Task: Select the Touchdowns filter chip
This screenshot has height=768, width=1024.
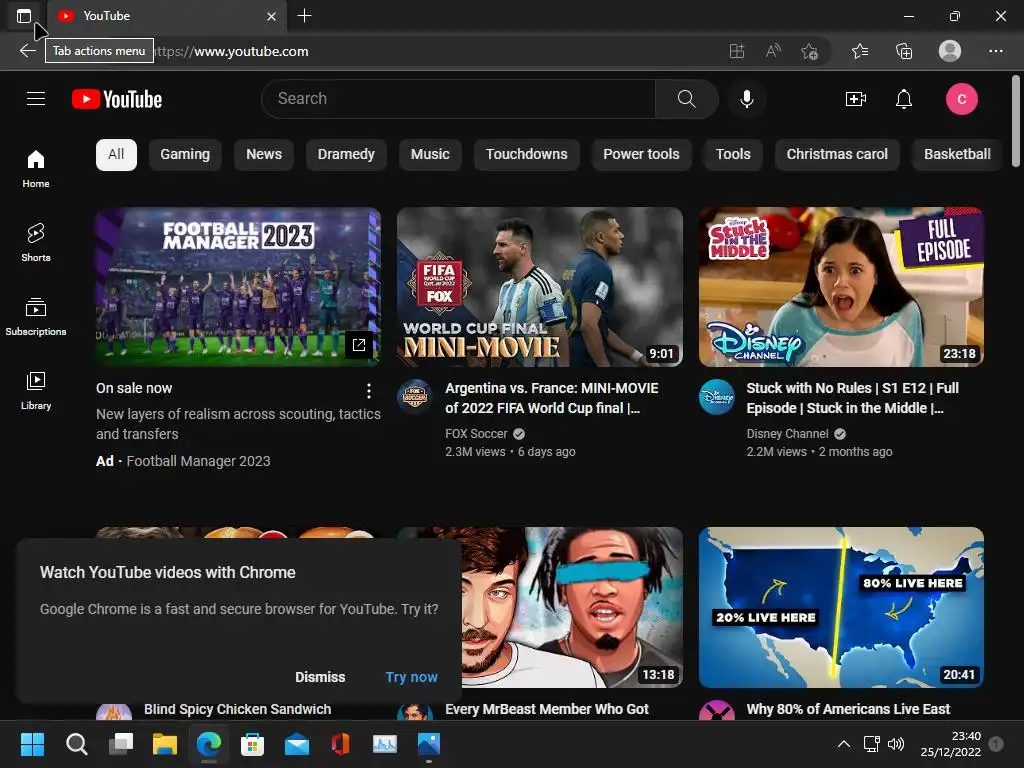Action: (526, 154)
